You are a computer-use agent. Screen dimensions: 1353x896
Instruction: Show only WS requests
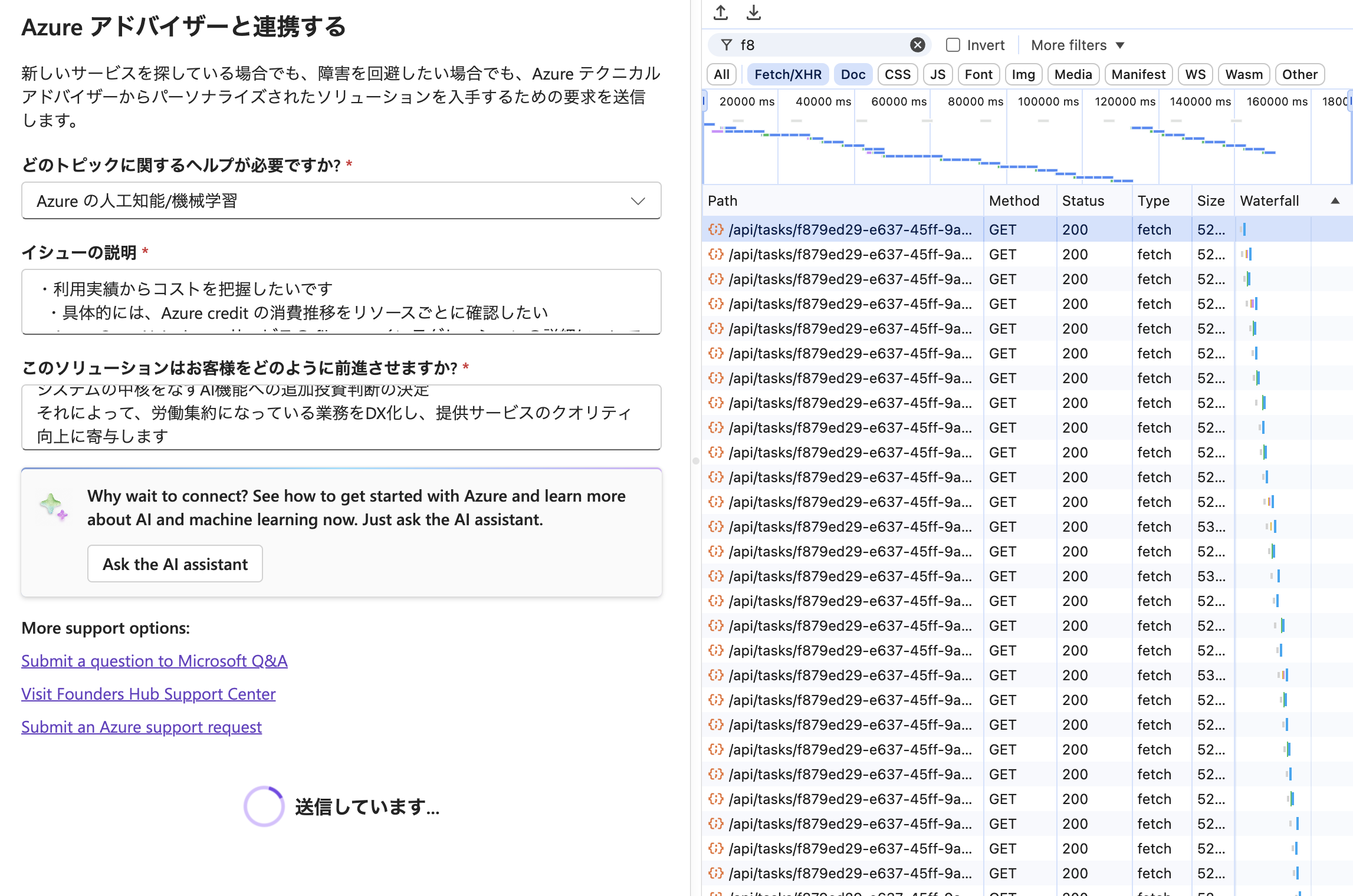[1195, 74]
